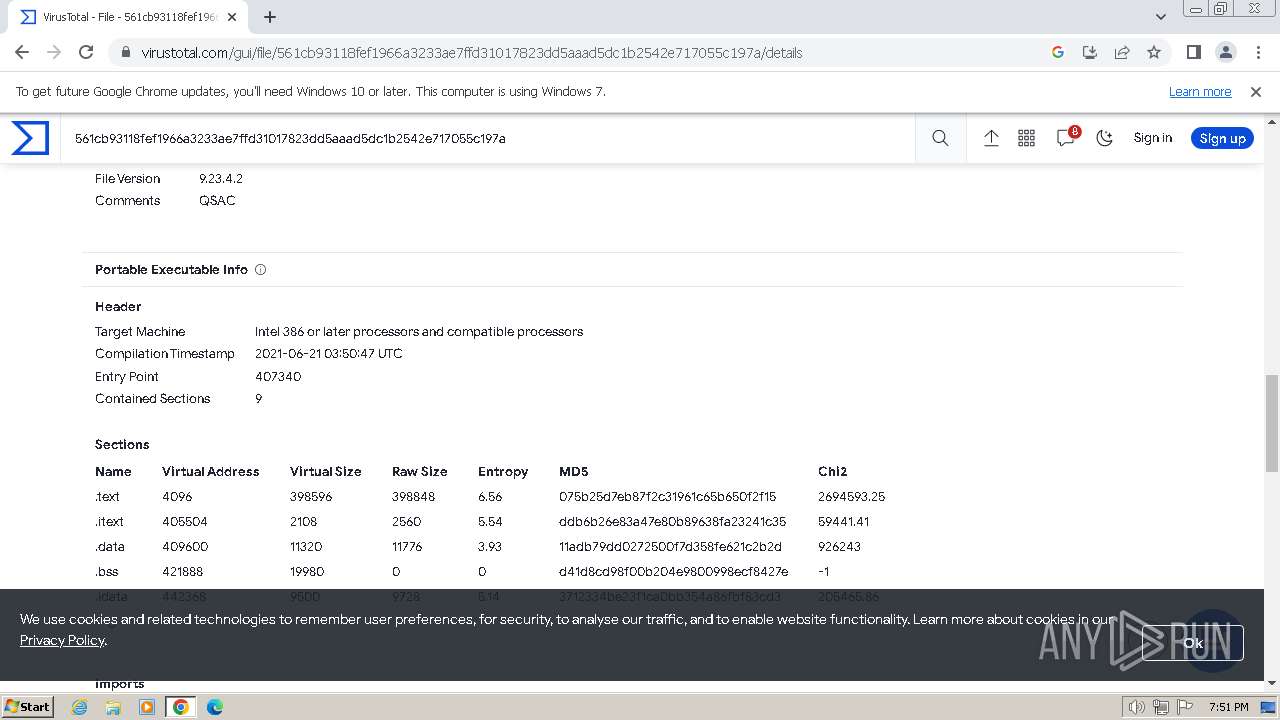Toggle dark mode moon icon

[1104, 138]
